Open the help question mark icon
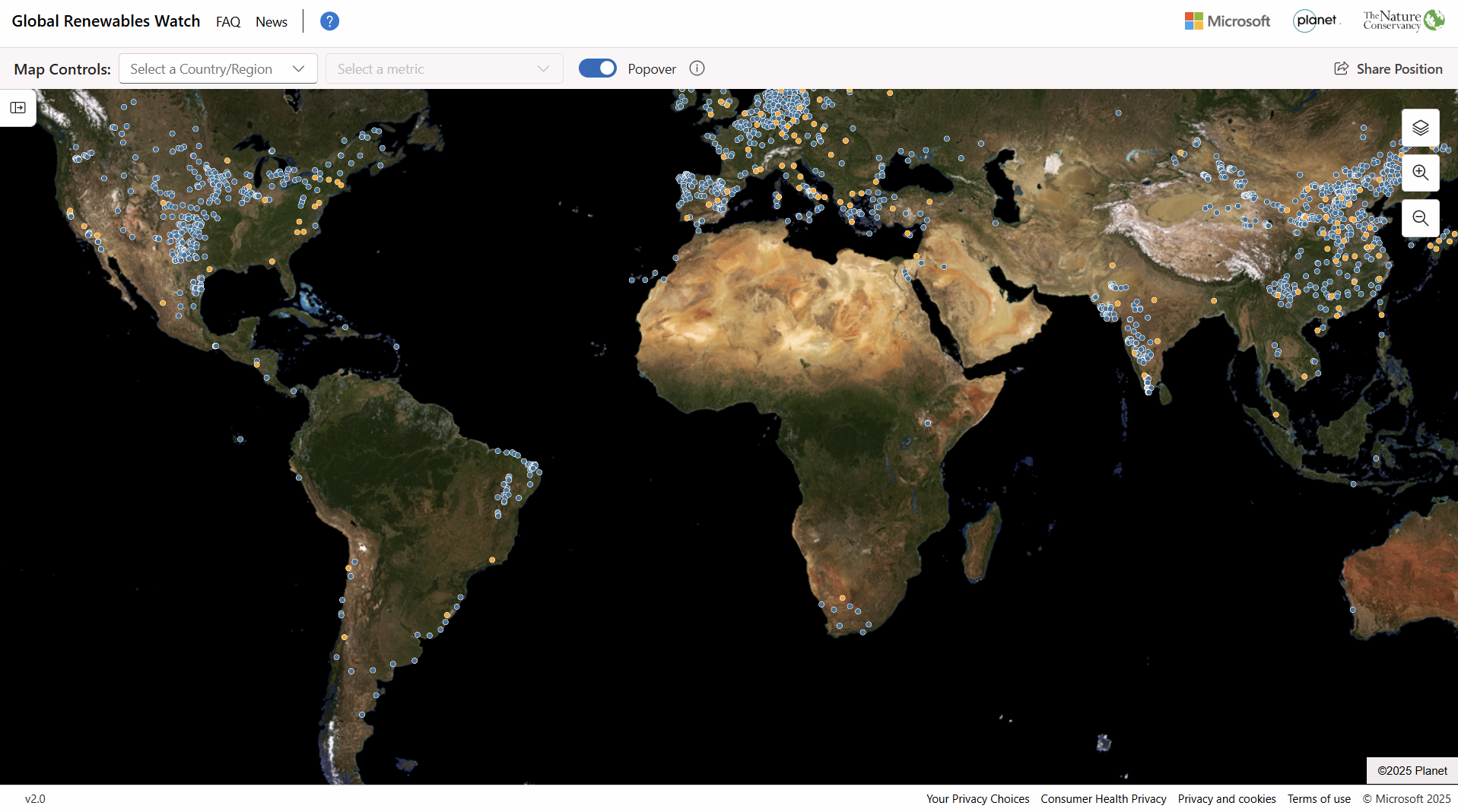This screenshot has width=1458, height=812. [x=329, y=21]
